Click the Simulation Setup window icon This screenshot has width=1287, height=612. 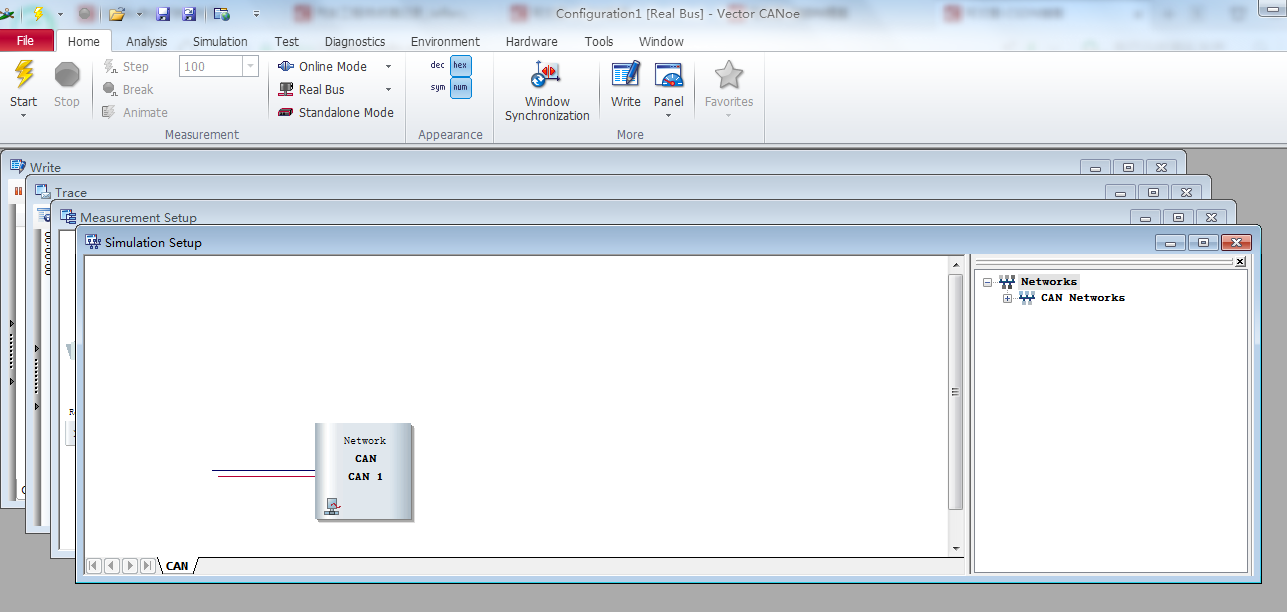pyautogui.click(x=93, y=242)
